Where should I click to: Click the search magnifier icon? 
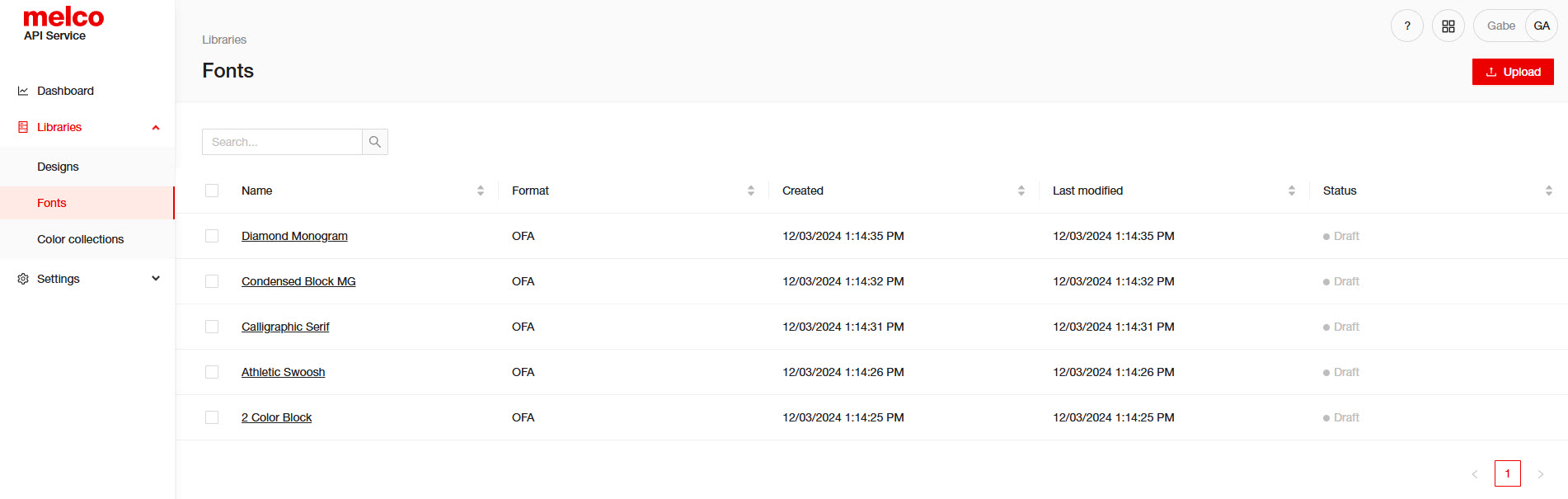tap(375, 142)
